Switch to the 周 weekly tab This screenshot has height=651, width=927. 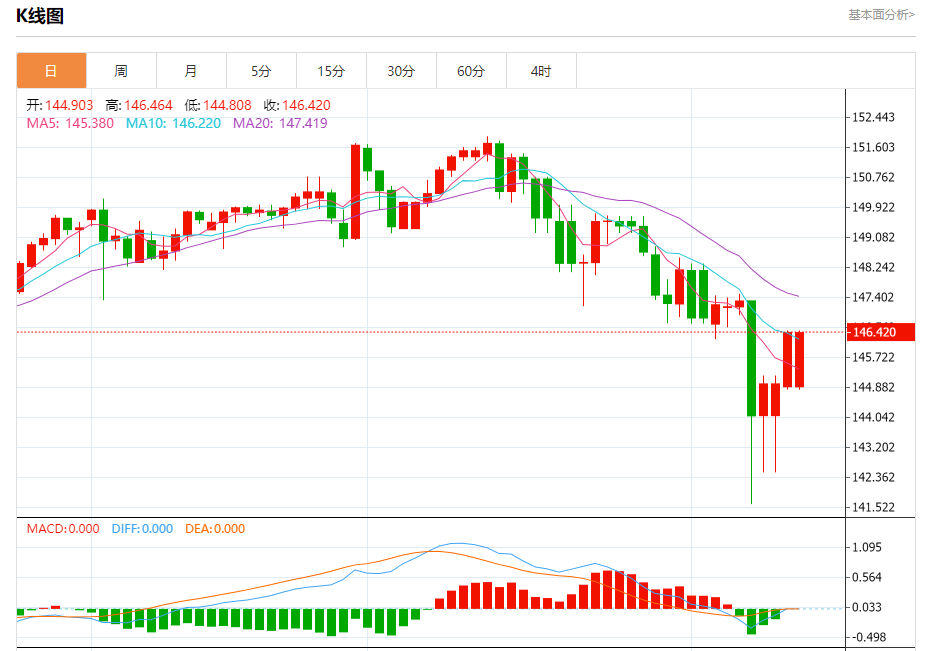(x=121, y=71)
